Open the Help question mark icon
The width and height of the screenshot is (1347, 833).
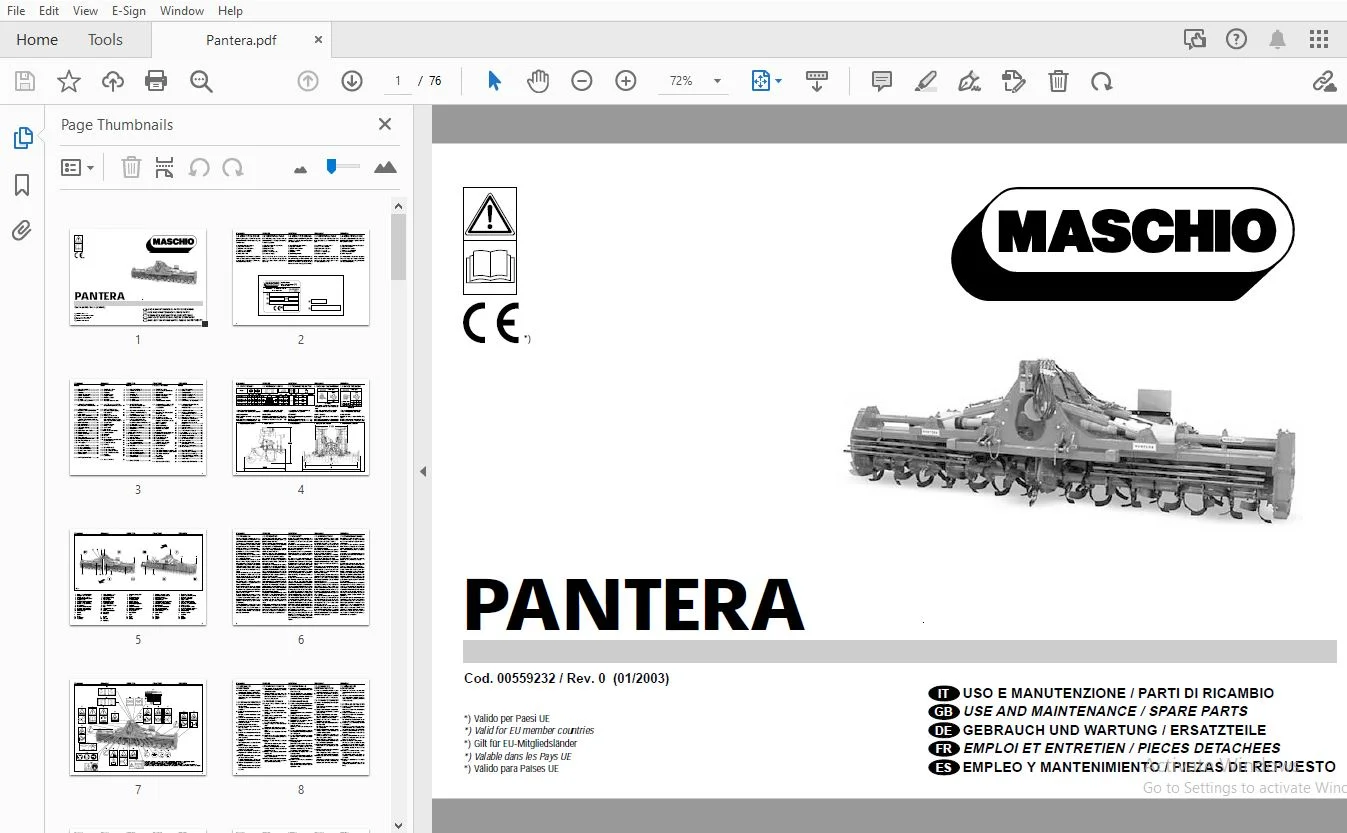[x=1237, y=40]
